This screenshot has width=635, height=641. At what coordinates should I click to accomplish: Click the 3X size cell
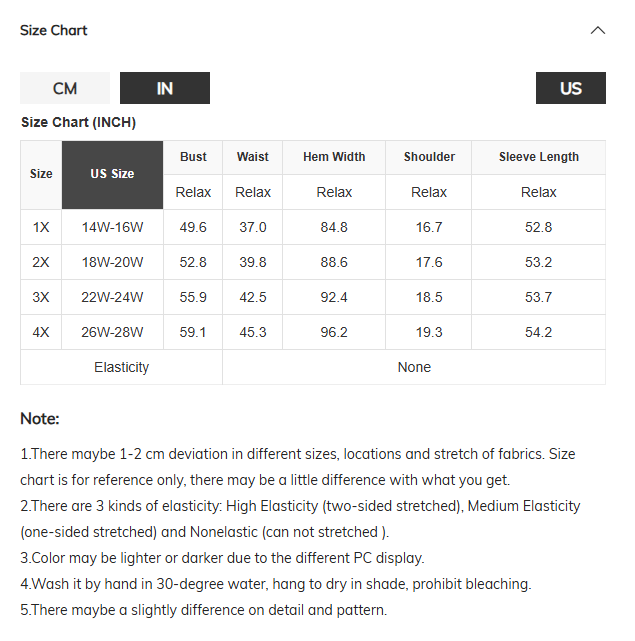point(41,297)
